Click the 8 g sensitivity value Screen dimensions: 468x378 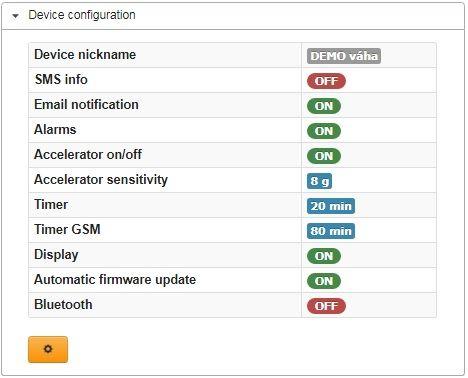[x=319, y=181]
